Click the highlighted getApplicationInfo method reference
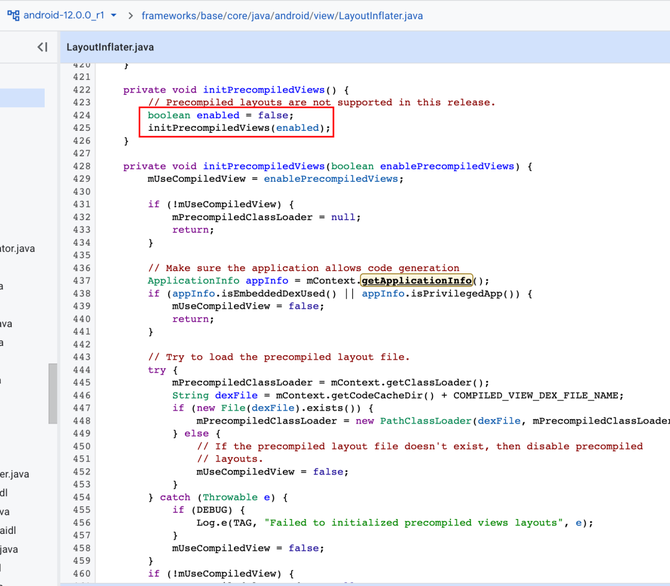 point(416,281)
